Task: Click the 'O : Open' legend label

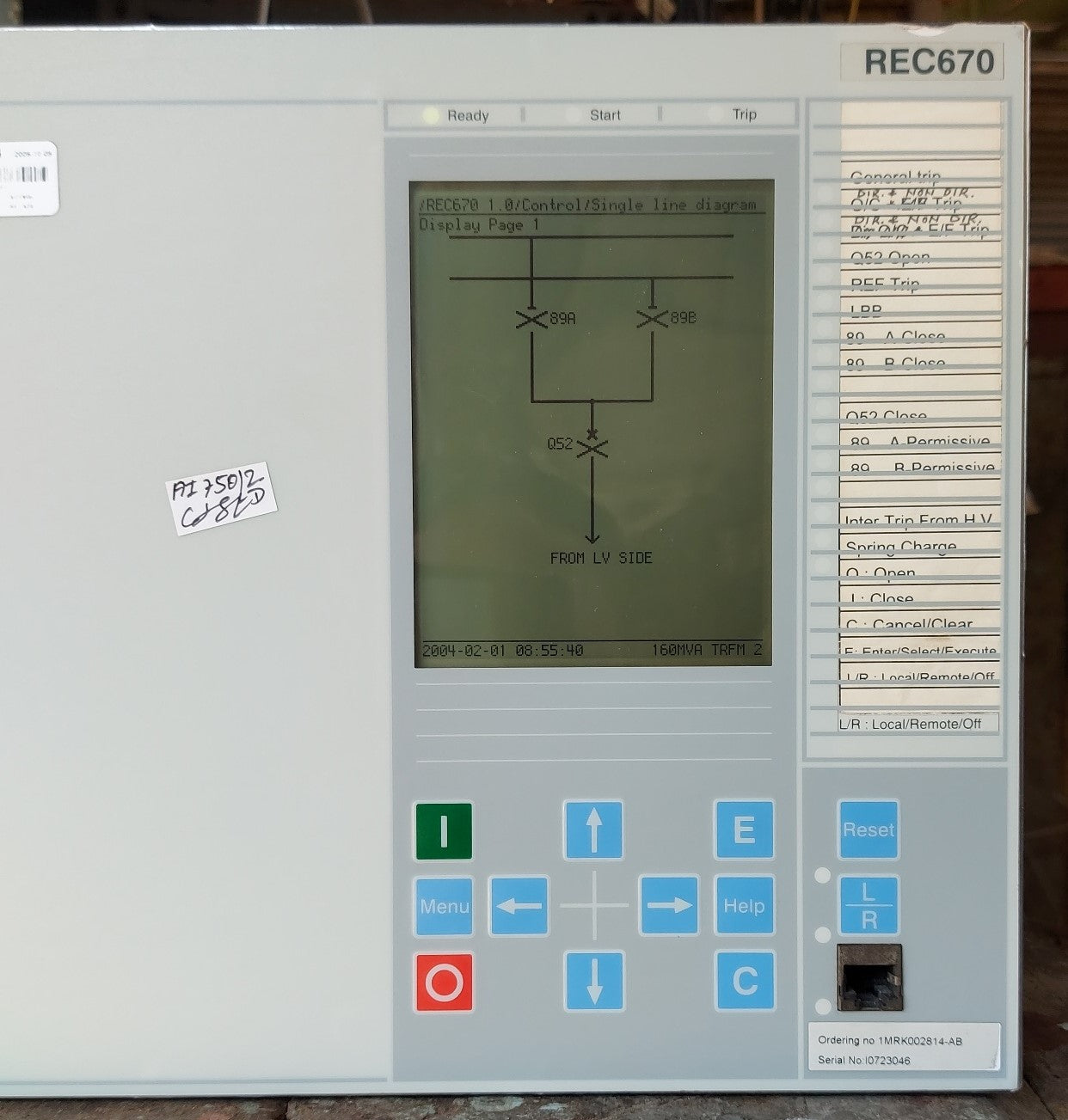Action: point(881,572)
